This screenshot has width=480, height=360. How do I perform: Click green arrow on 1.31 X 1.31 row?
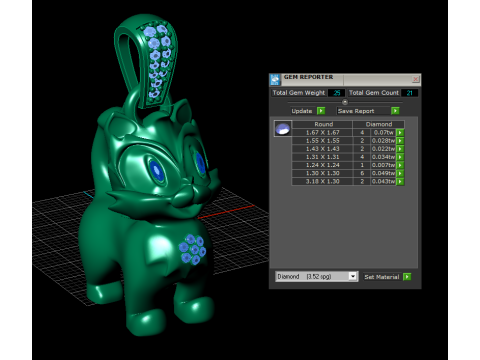400,157
